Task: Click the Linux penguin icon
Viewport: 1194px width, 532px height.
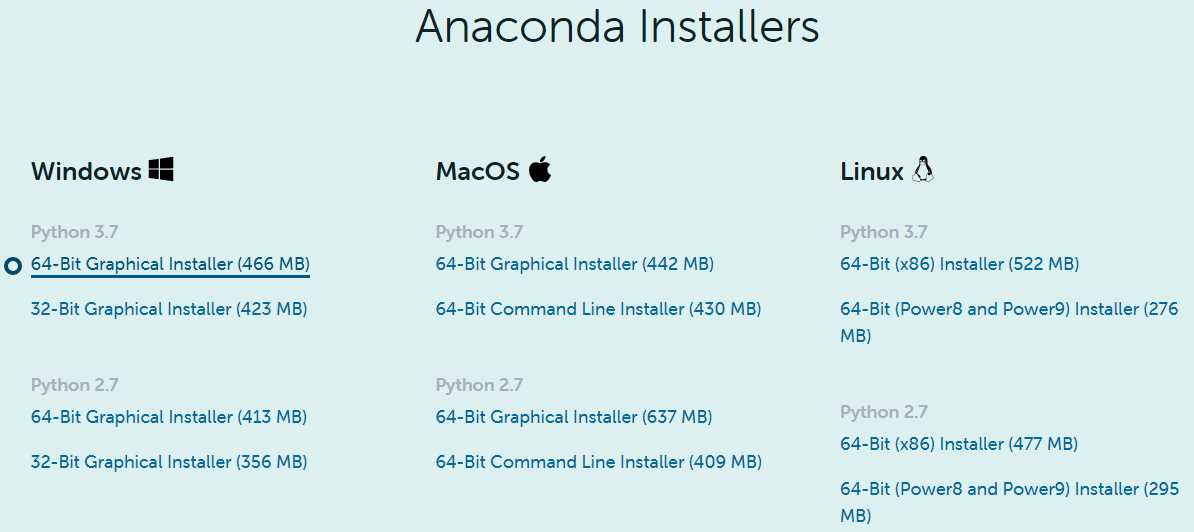Action: tap(923, 169)
